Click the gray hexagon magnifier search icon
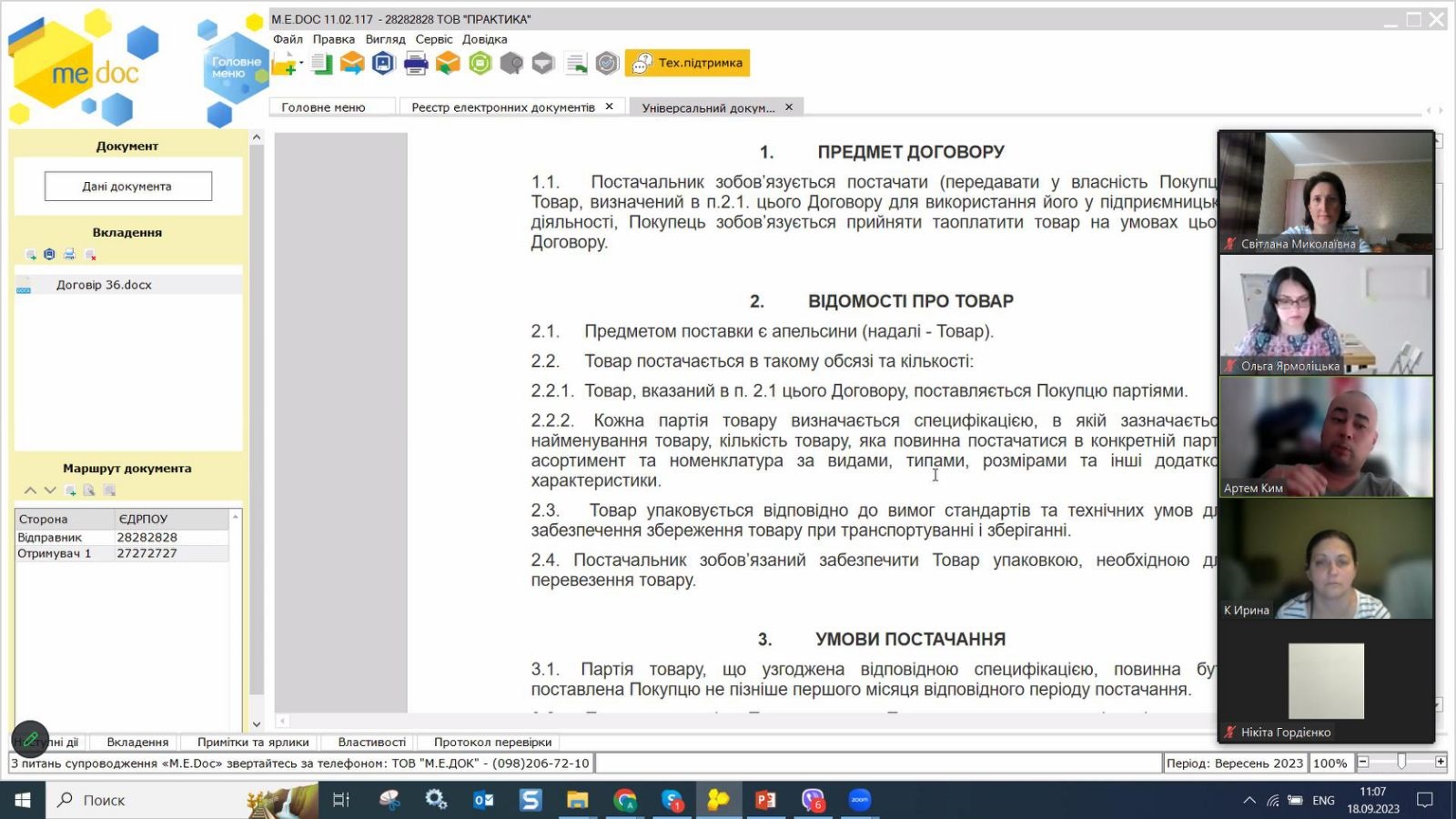 coord(511,63)
